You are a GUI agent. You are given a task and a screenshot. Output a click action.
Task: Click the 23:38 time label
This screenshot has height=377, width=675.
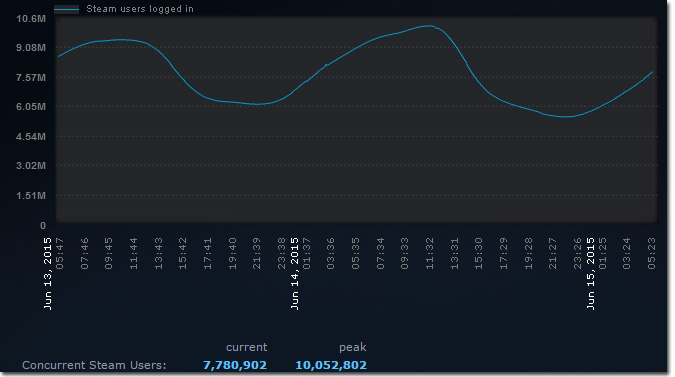(282, 253)
